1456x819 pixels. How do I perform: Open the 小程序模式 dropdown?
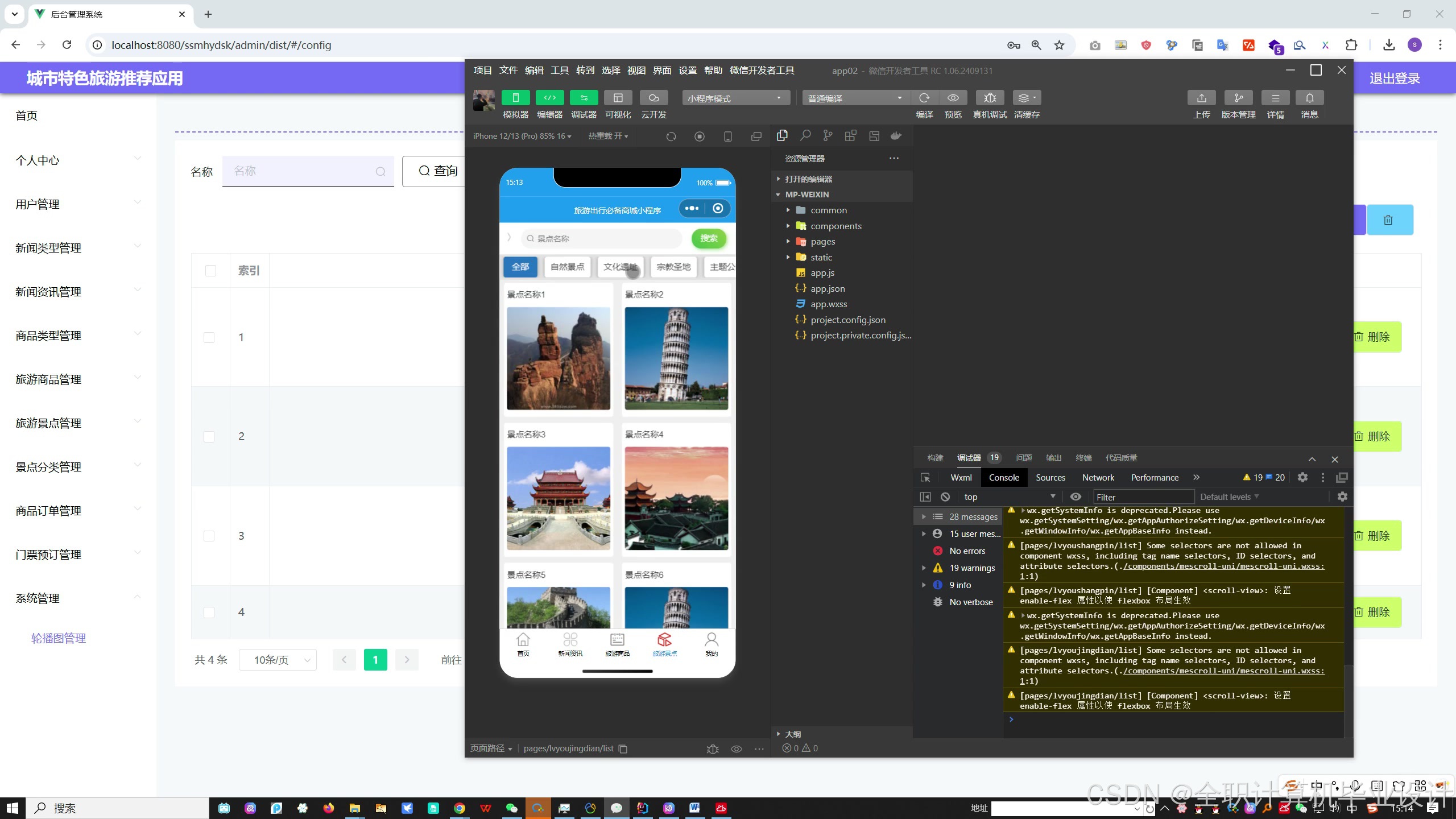click(735, 98)
